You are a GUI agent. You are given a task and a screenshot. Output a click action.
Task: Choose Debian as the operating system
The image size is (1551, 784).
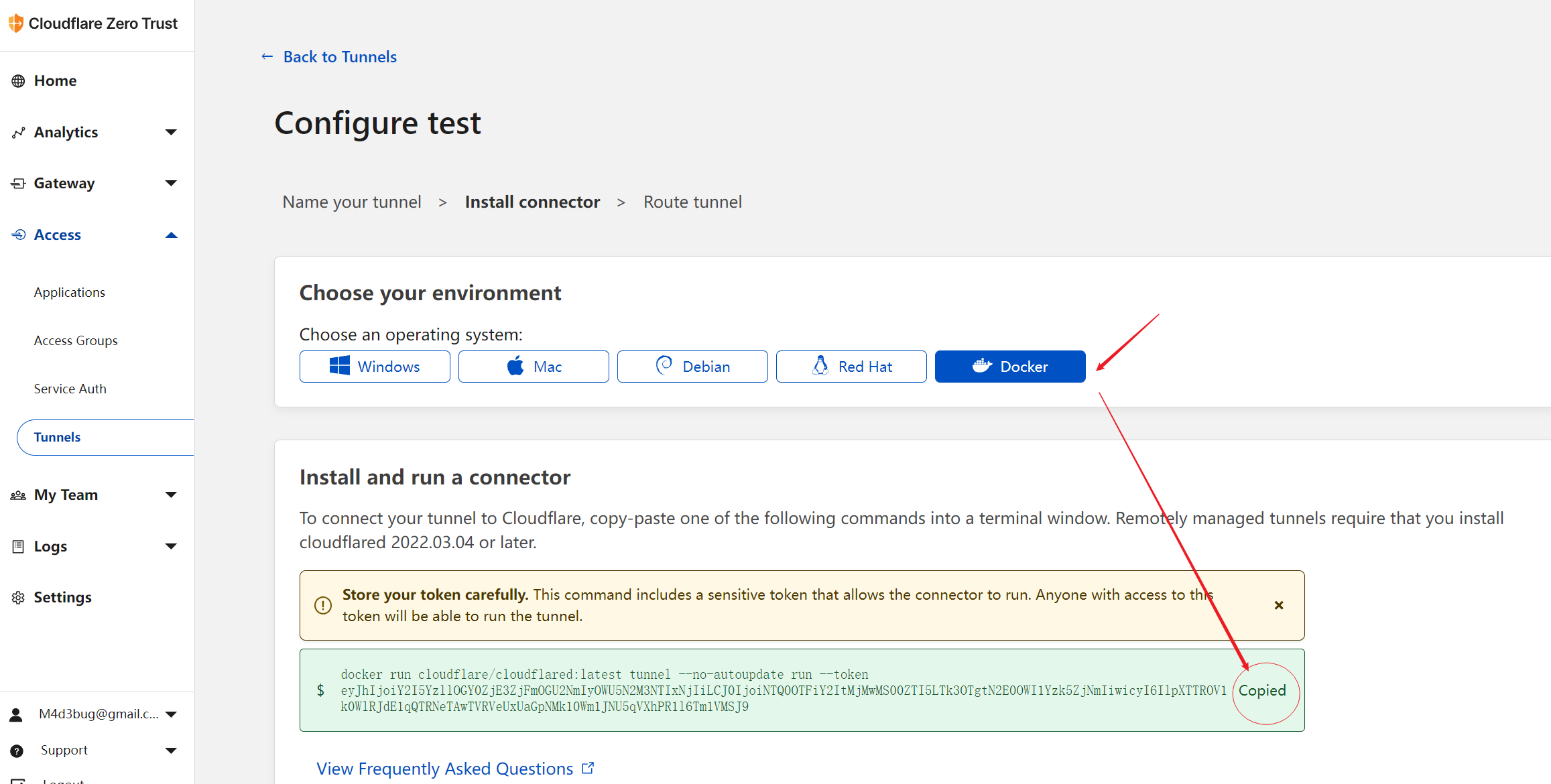click(692, 367)
